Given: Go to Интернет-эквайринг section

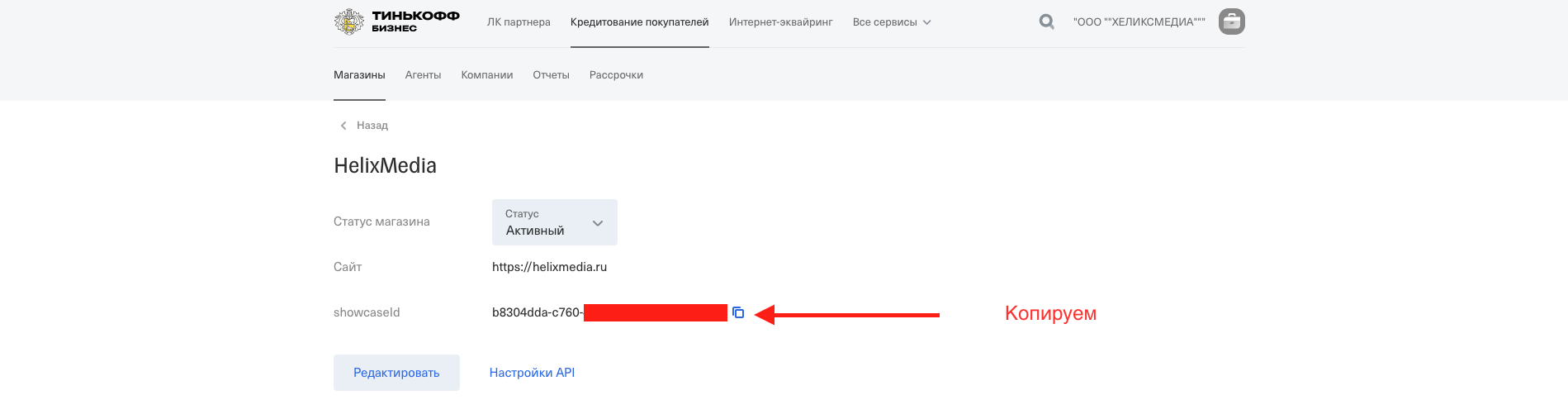Looking at the screenshot, I should (x=781, y=22).
